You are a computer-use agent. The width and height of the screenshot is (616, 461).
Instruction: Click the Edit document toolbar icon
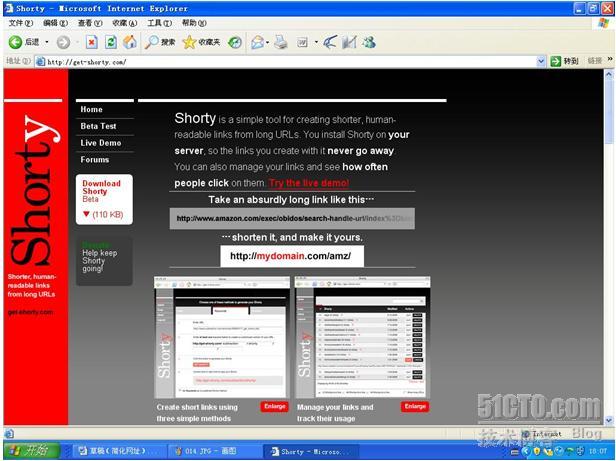(x=302, y=42)
